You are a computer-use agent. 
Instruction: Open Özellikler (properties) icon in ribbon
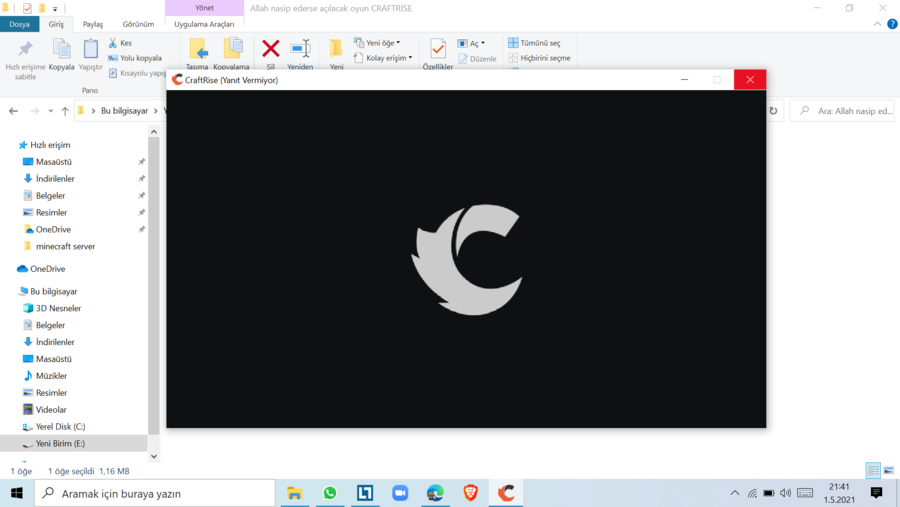point(437,49)
